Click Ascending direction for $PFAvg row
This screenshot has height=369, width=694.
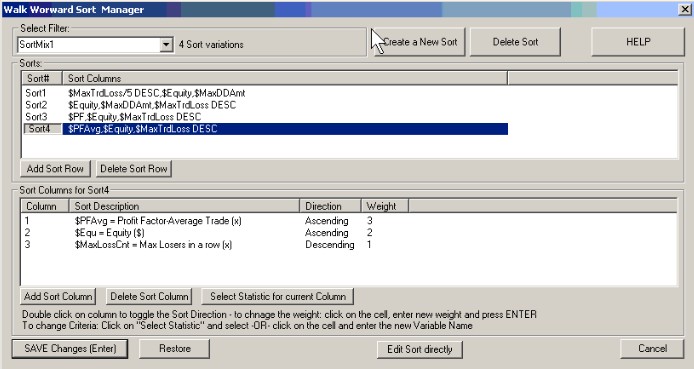click(x=327, y=221)
